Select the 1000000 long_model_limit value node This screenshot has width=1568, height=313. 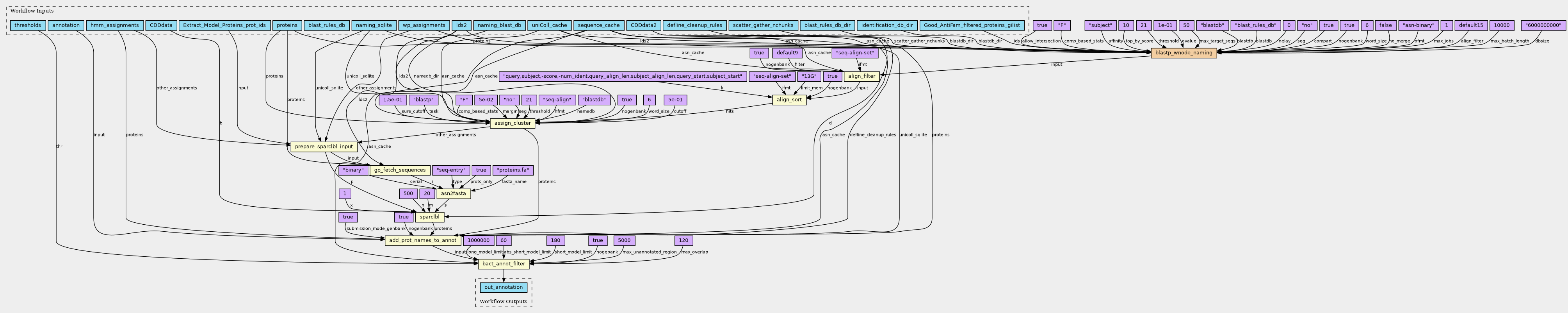[479, 241]
